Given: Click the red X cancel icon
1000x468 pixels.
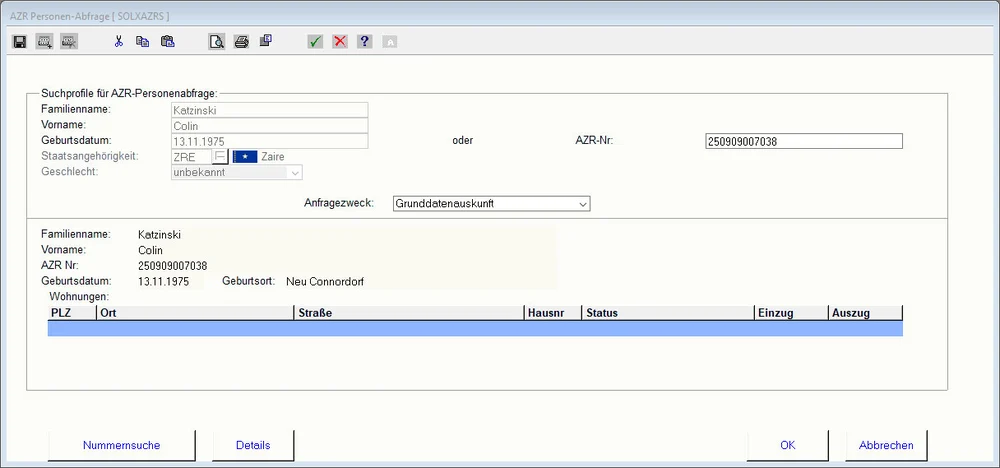Looking at the screenshot, I should (340, 42).
